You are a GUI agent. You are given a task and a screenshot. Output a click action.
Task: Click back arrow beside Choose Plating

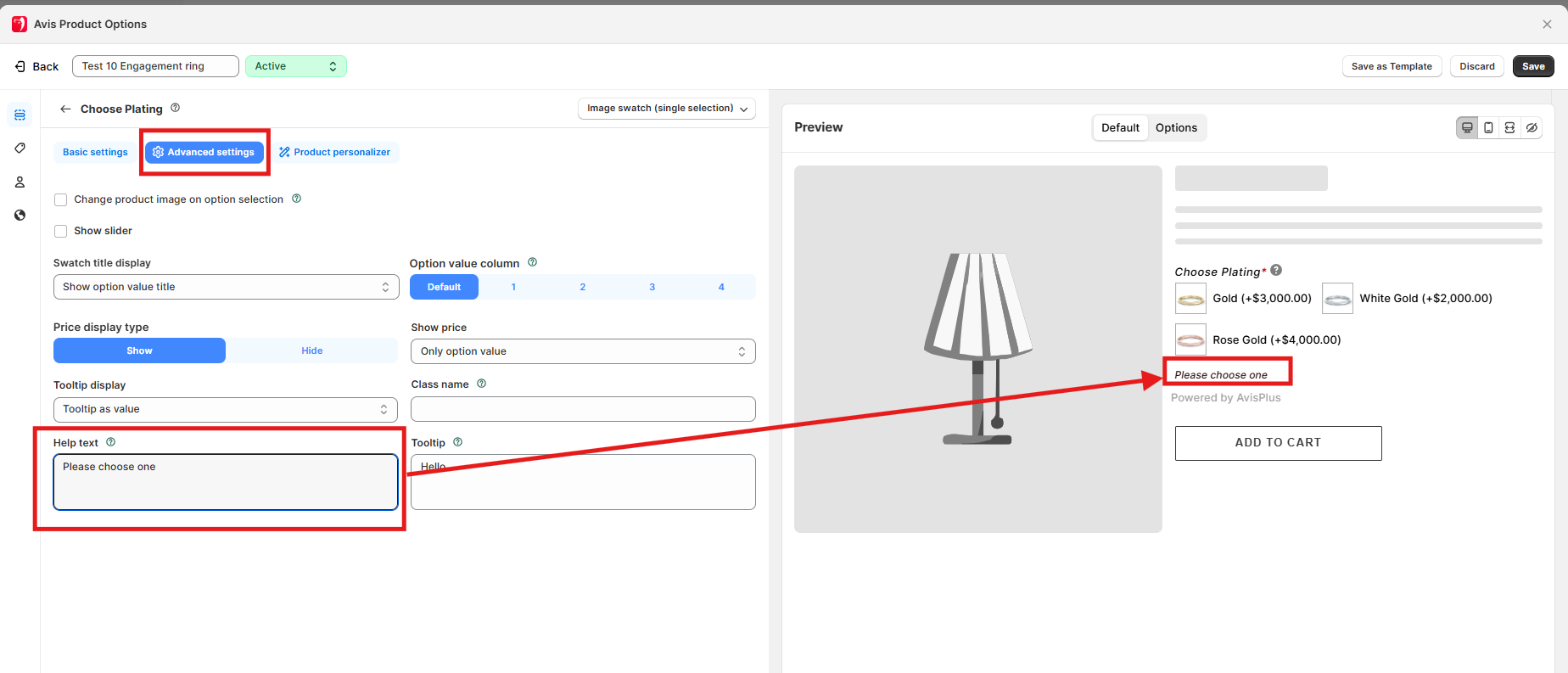coord(65,109)
